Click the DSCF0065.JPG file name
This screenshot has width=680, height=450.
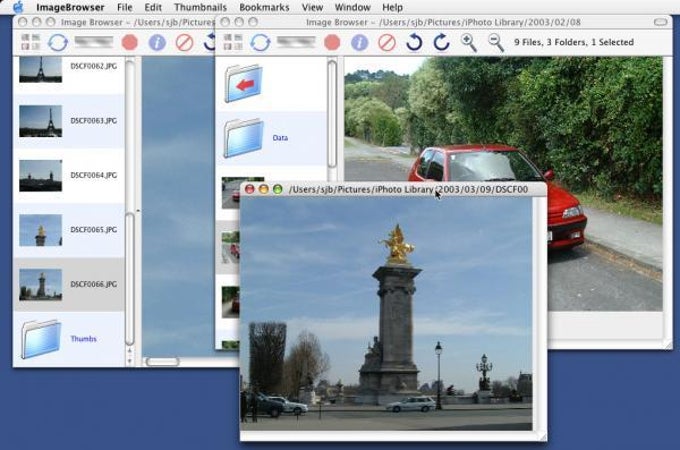pyautogui.click(x=93, y=229)
